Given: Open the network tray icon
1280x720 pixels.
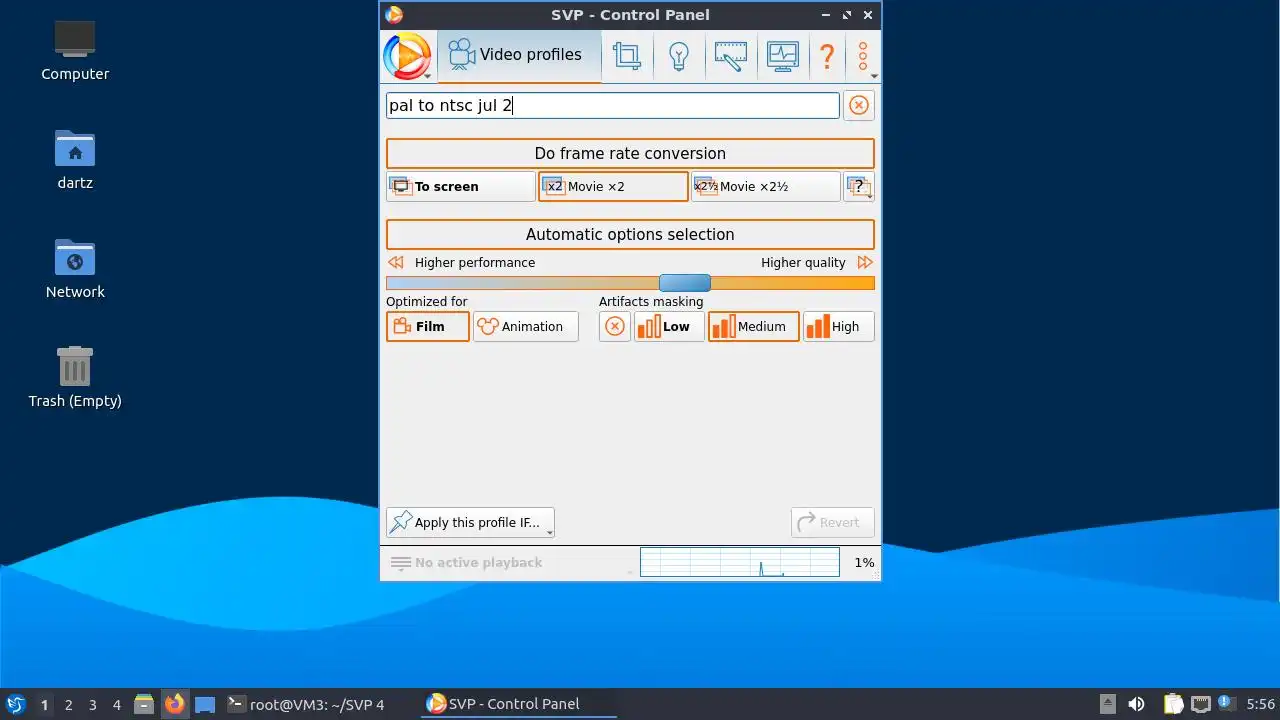Looking at the screenshot, I should coord(1200,704).
